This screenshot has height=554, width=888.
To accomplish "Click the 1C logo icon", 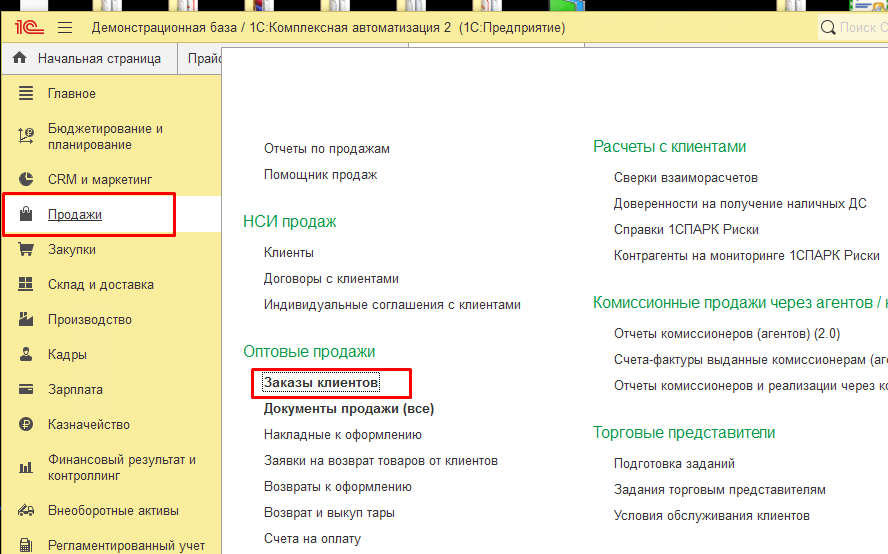I will click(x=29, y=27).
